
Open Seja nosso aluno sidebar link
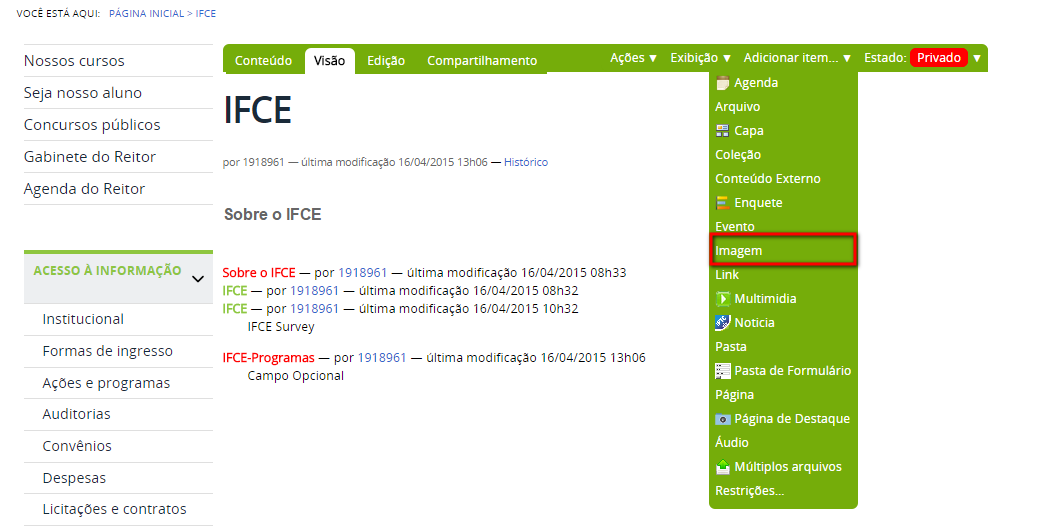tap(83, 93)
